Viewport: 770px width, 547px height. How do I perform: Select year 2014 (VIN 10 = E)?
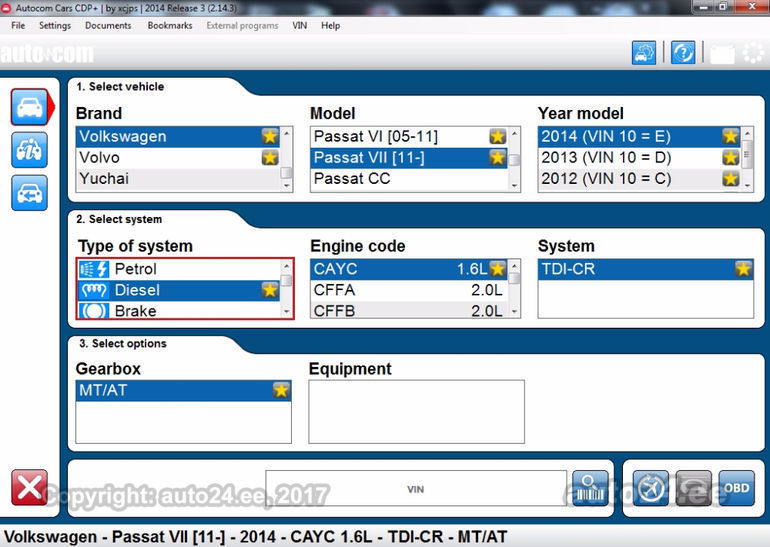(639, 137)
